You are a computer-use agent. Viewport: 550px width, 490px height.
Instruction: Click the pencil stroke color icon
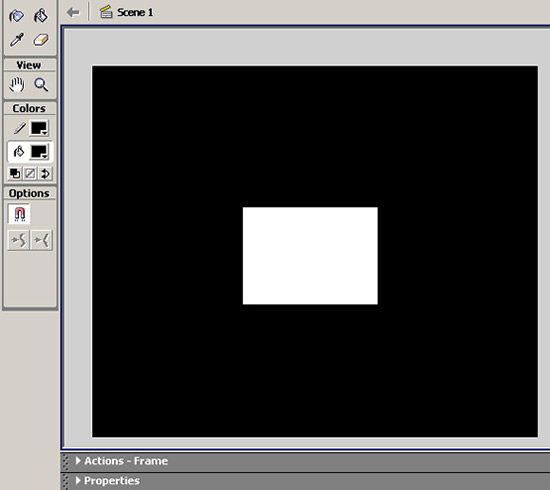click(x=19, y=128)
